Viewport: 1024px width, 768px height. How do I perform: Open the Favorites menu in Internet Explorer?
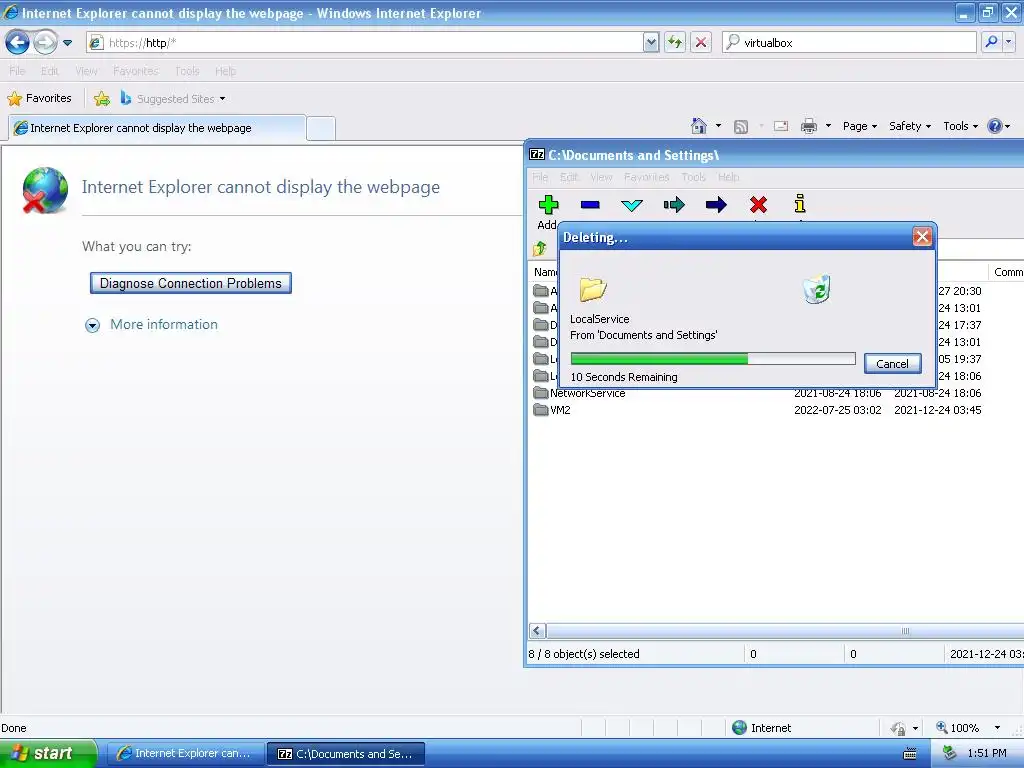[136, 71]
